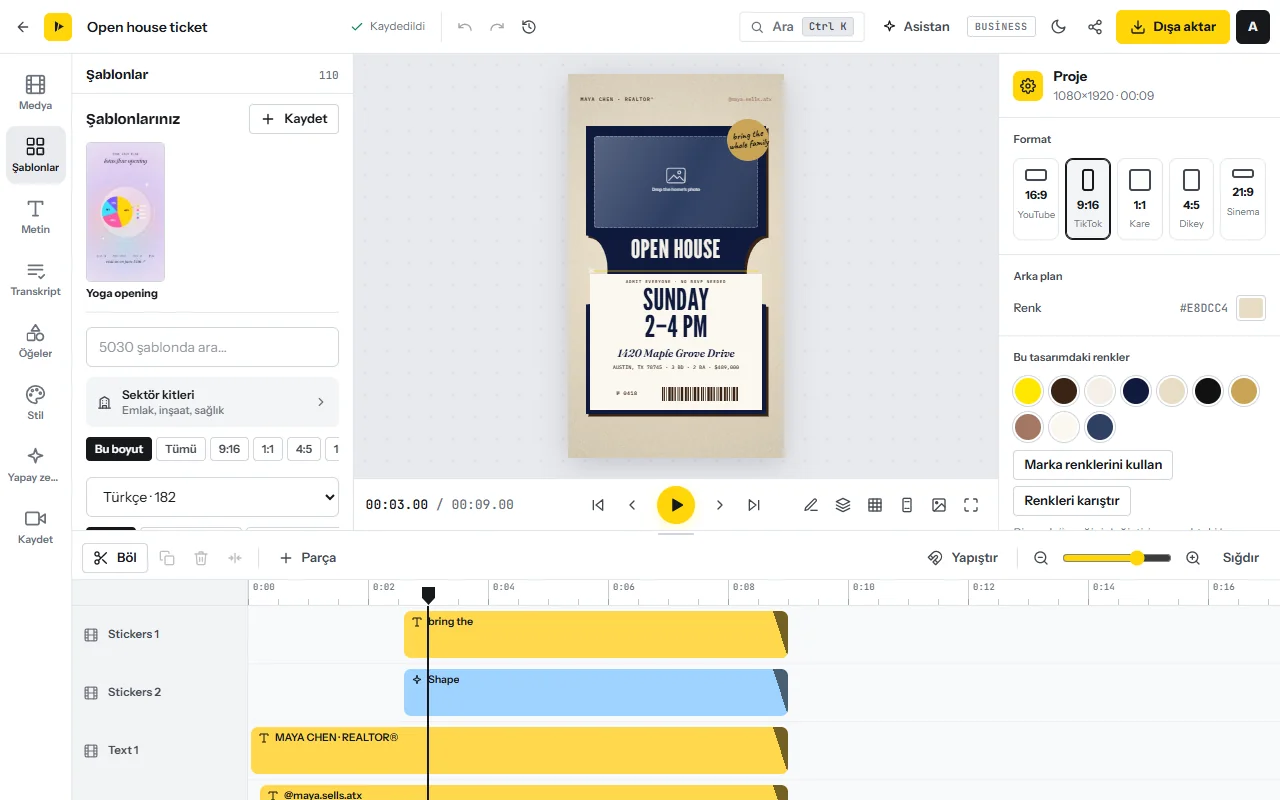Image resolution: width=1280 pixels, height=800 pixels.
Task: Pick the yellow design color swatch
Action: tap(1028, 391)
